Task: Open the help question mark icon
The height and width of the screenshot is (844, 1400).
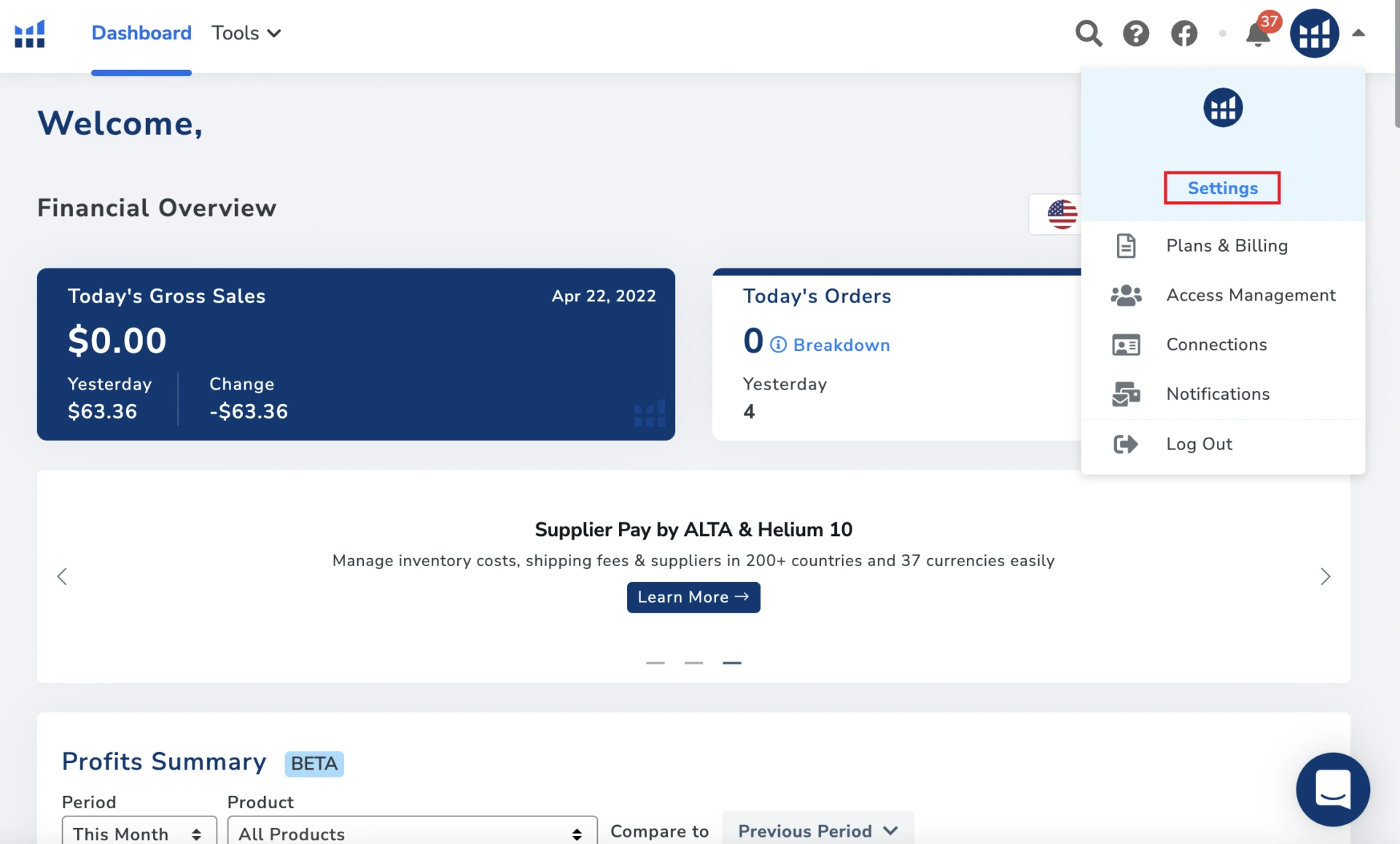Action: coord(1136,34)
